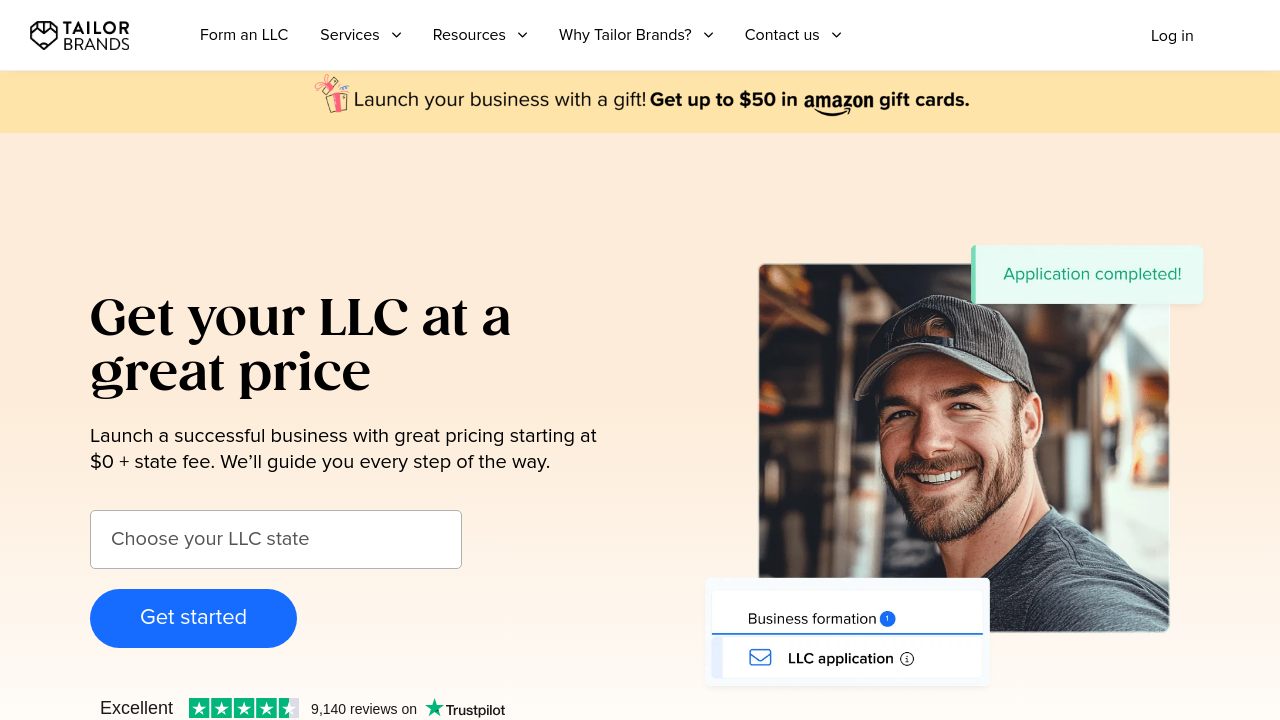Viewport: 1280px width, 720px height.
Task: Click the Tailor Brands logo
Action: click(80, 35)
